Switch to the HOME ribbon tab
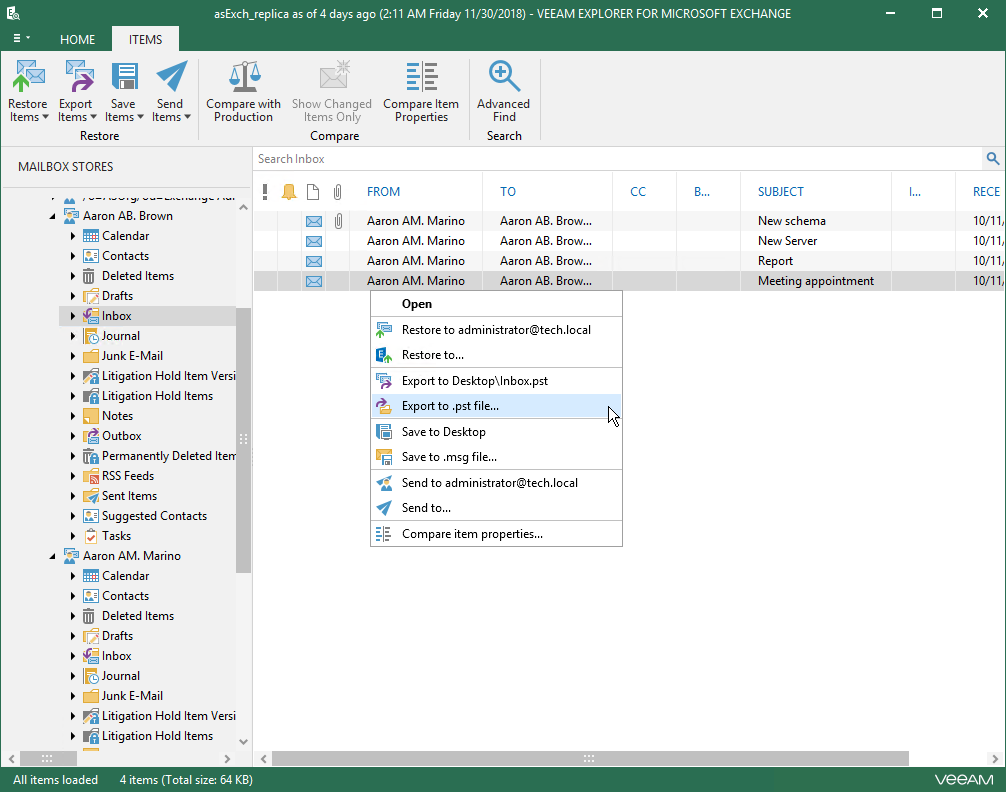 click(77, 40)
